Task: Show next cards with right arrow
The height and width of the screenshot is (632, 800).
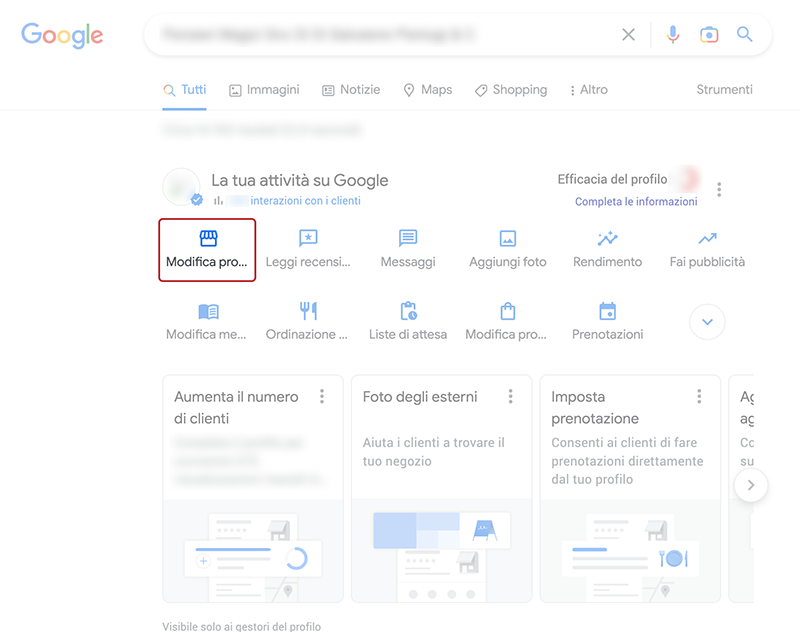Action: point(751,485)
